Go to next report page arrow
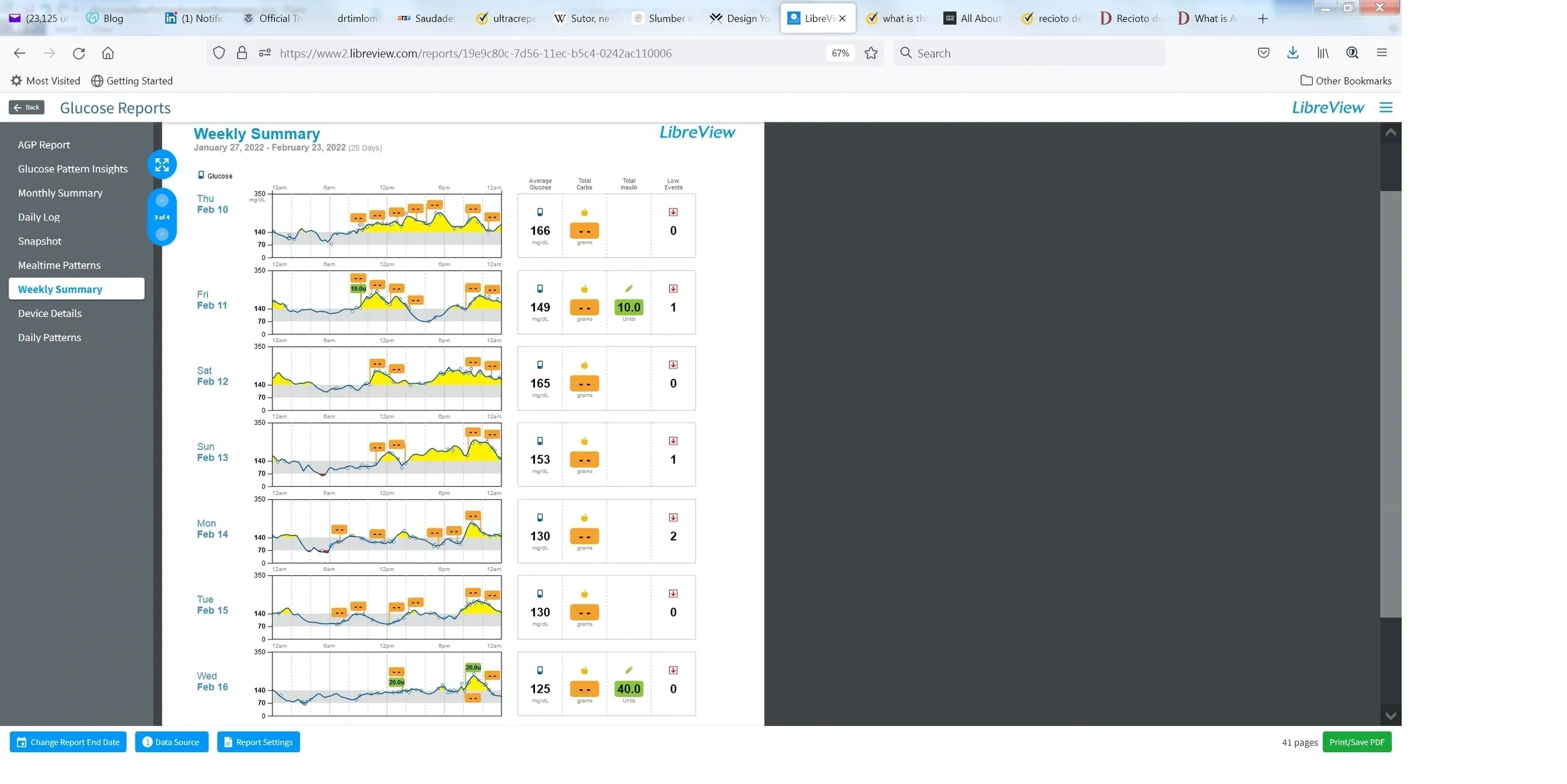This screenshot has height=784, width=1567. [x=162, y=234]
